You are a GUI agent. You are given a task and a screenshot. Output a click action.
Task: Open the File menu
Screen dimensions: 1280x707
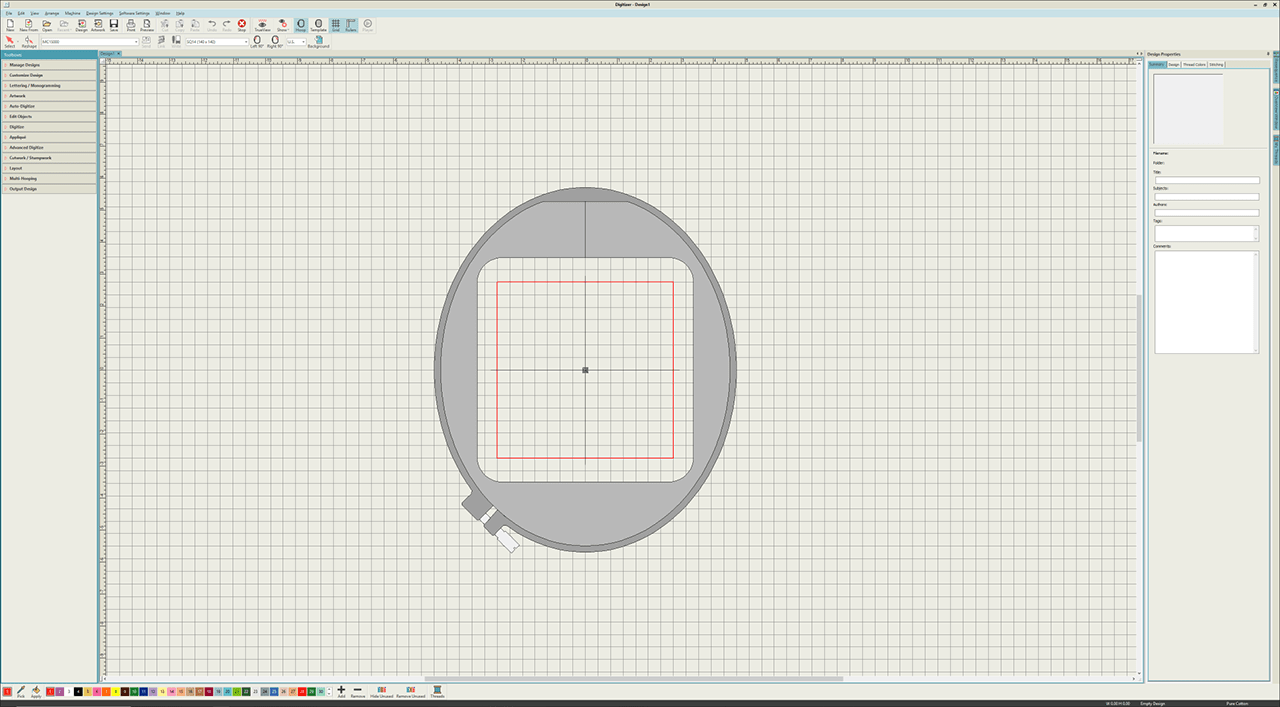click(8, 13)
